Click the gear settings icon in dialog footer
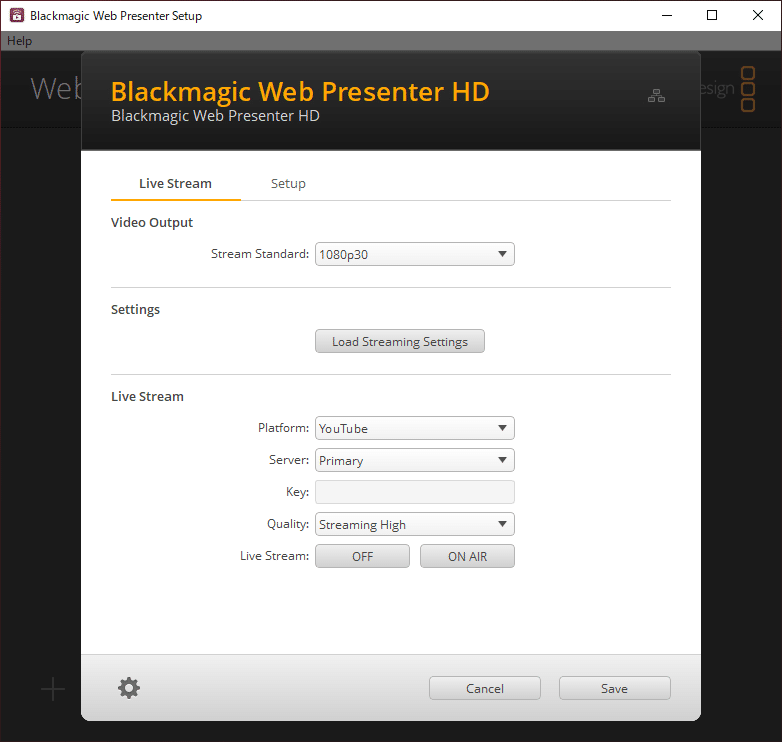The width and height of the screenshot is (782, 742). pos(129,688)
